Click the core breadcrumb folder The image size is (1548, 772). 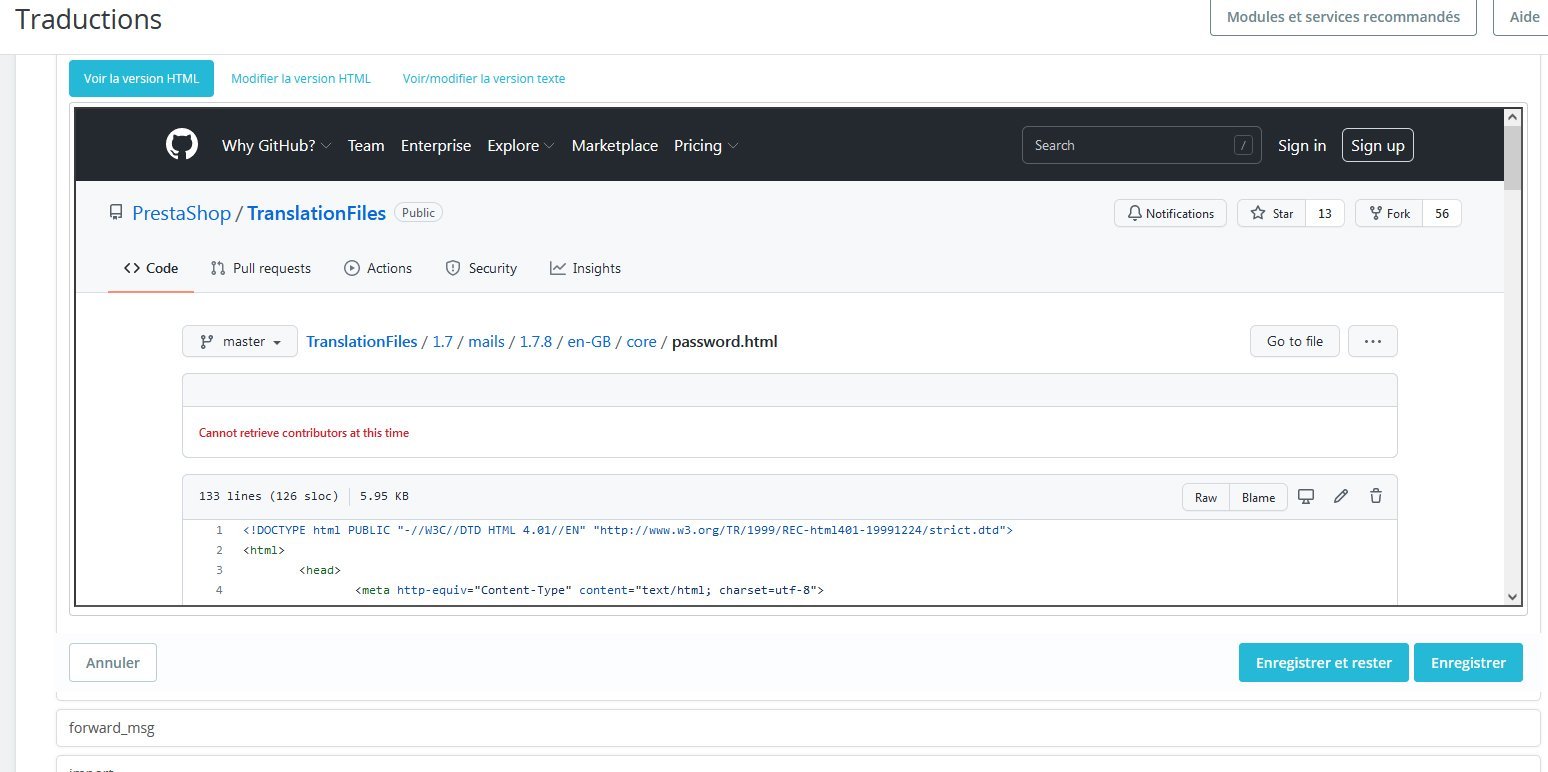[x=641, y=341]
